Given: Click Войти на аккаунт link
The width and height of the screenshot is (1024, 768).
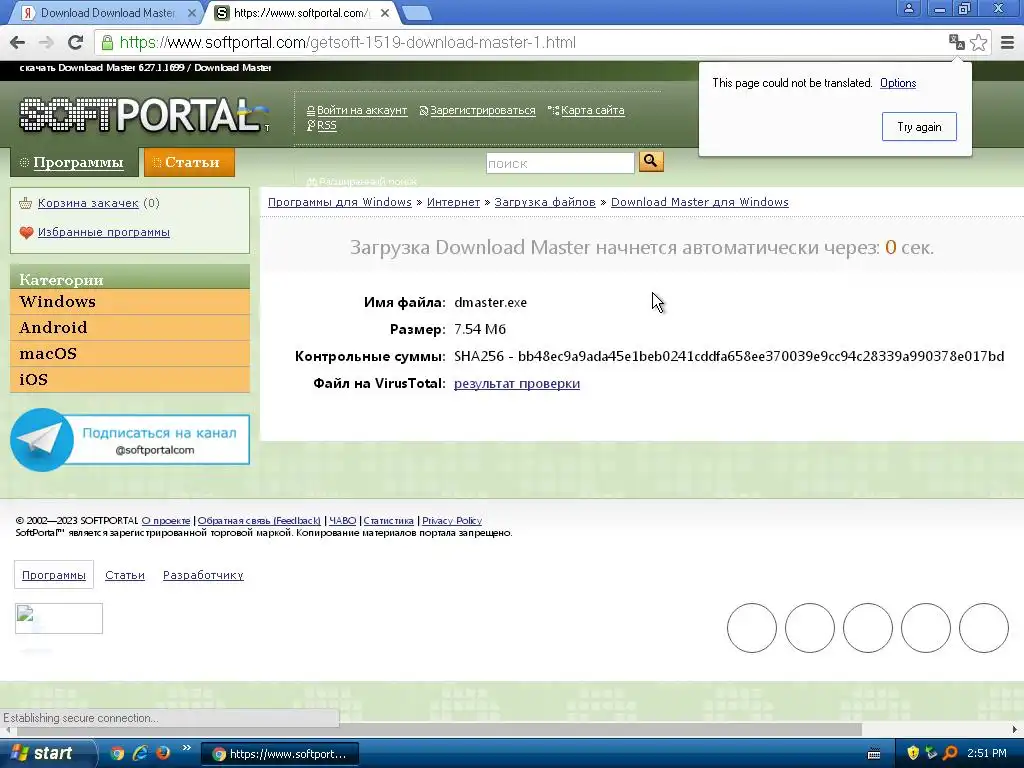Looking at the screenshot, I should (362, 110).
